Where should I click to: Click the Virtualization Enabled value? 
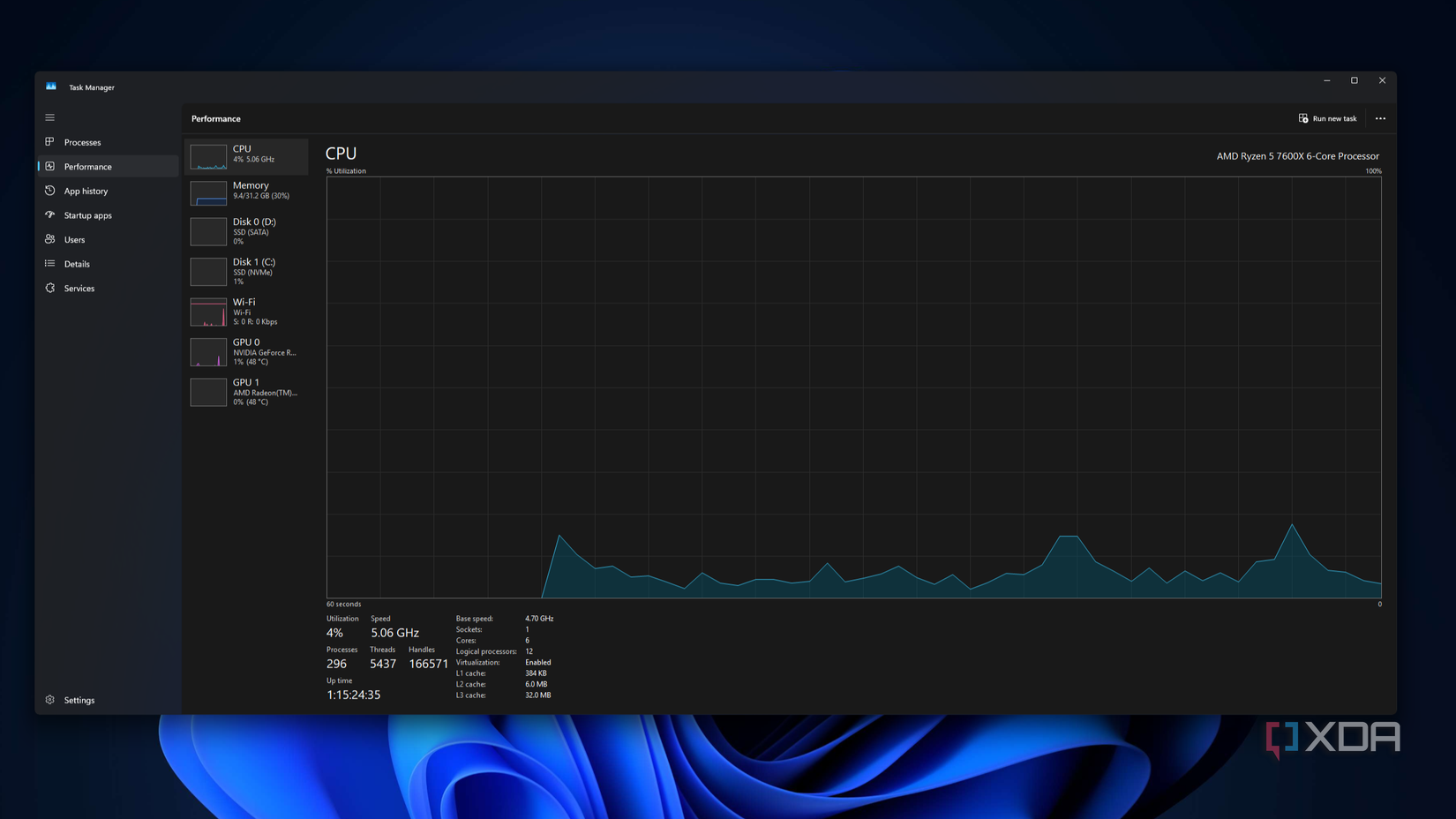(537, 663)
